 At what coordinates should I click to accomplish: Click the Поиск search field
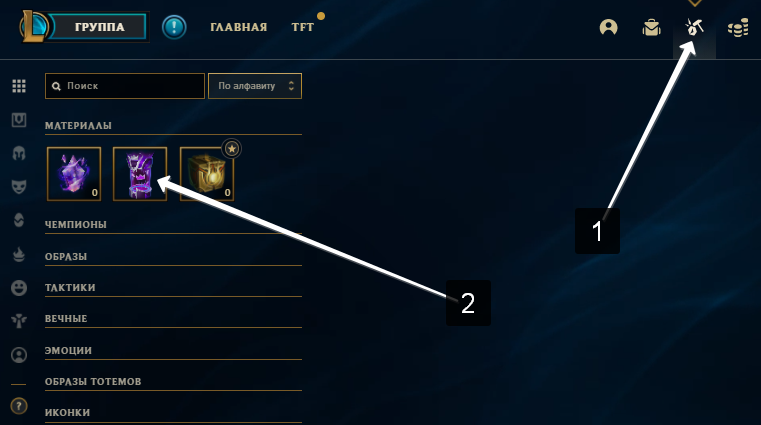click(125, 86)
